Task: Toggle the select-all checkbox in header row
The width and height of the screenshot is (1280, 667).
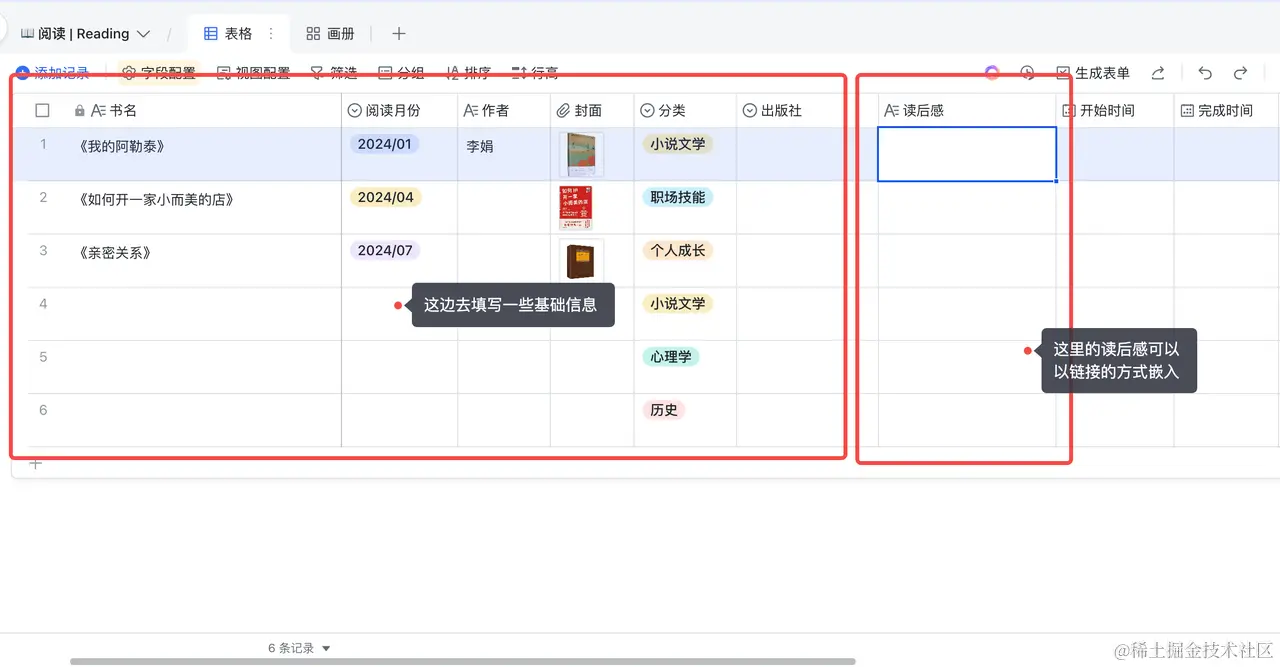Action: 41,110
